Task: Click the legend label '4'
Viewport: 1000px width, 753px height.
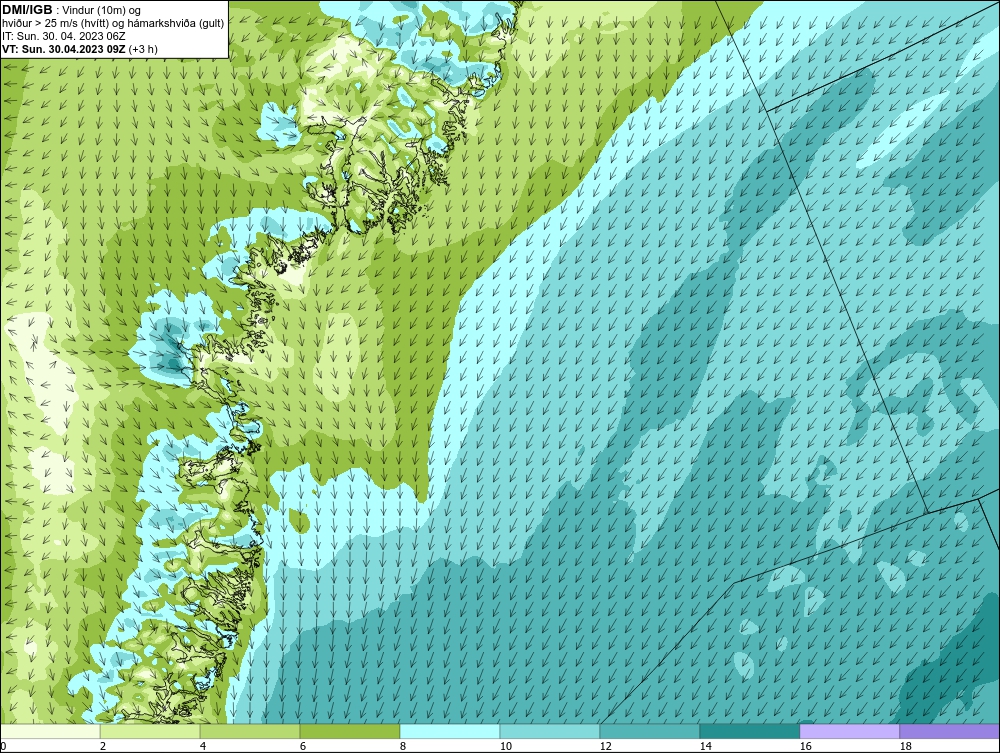Action: (203, 746)
